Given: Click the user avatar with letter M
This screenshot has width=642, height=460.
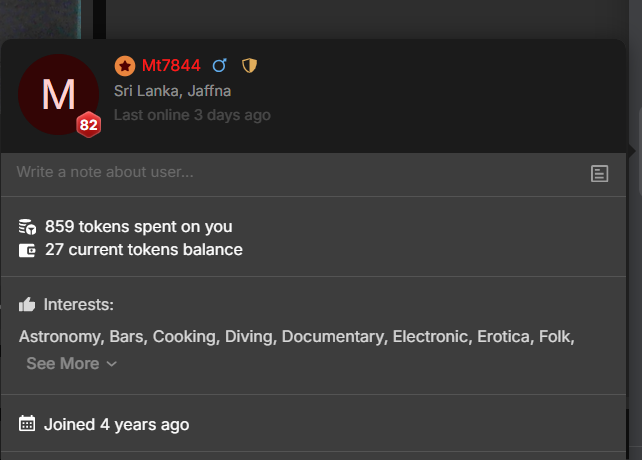Looking at the screenshot, I should 58,94.
